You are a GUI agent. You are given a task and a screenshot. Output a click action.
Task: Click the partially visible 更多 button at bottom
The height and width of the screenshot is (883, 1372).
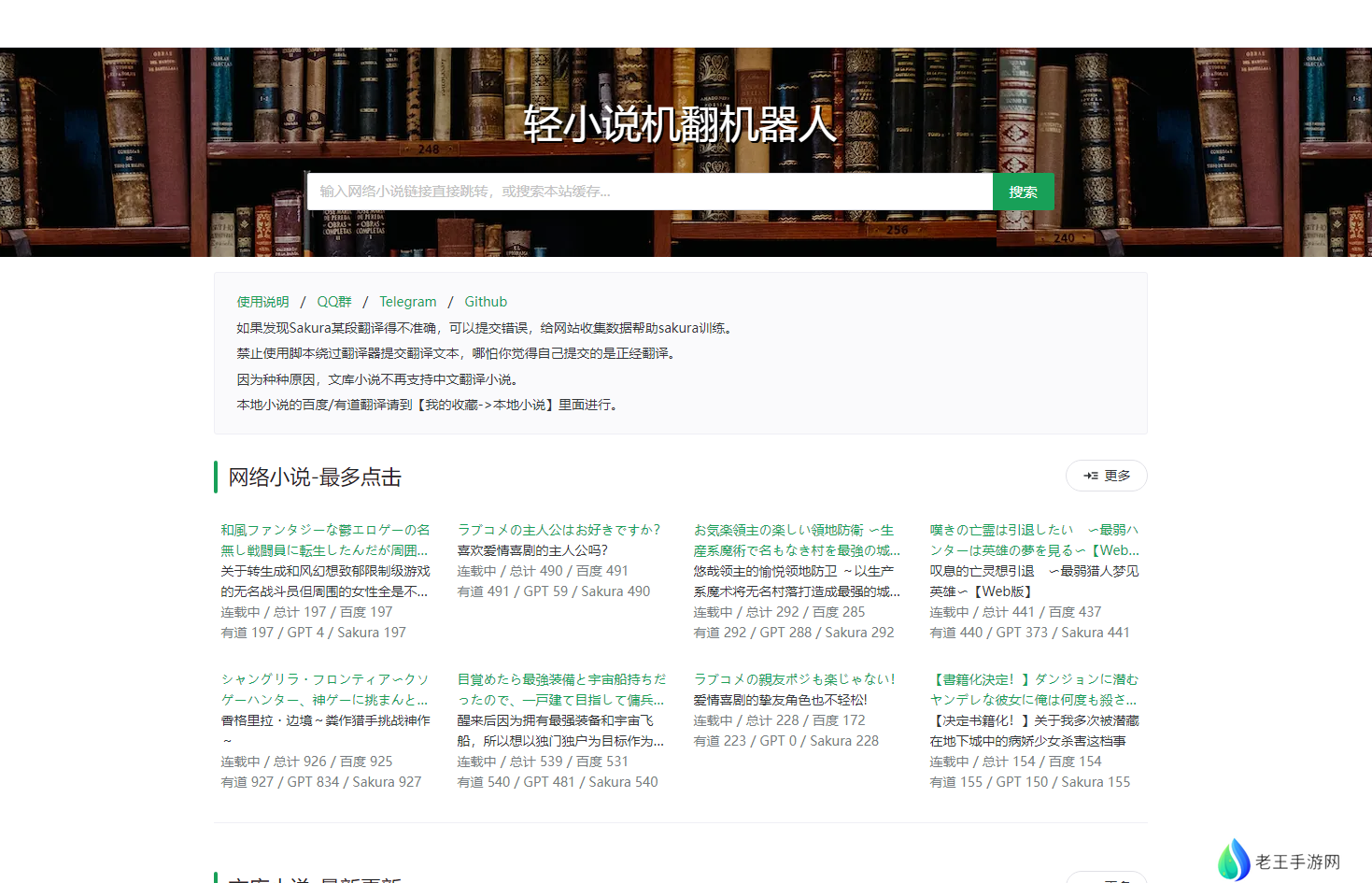click(x=1106, y=877)
